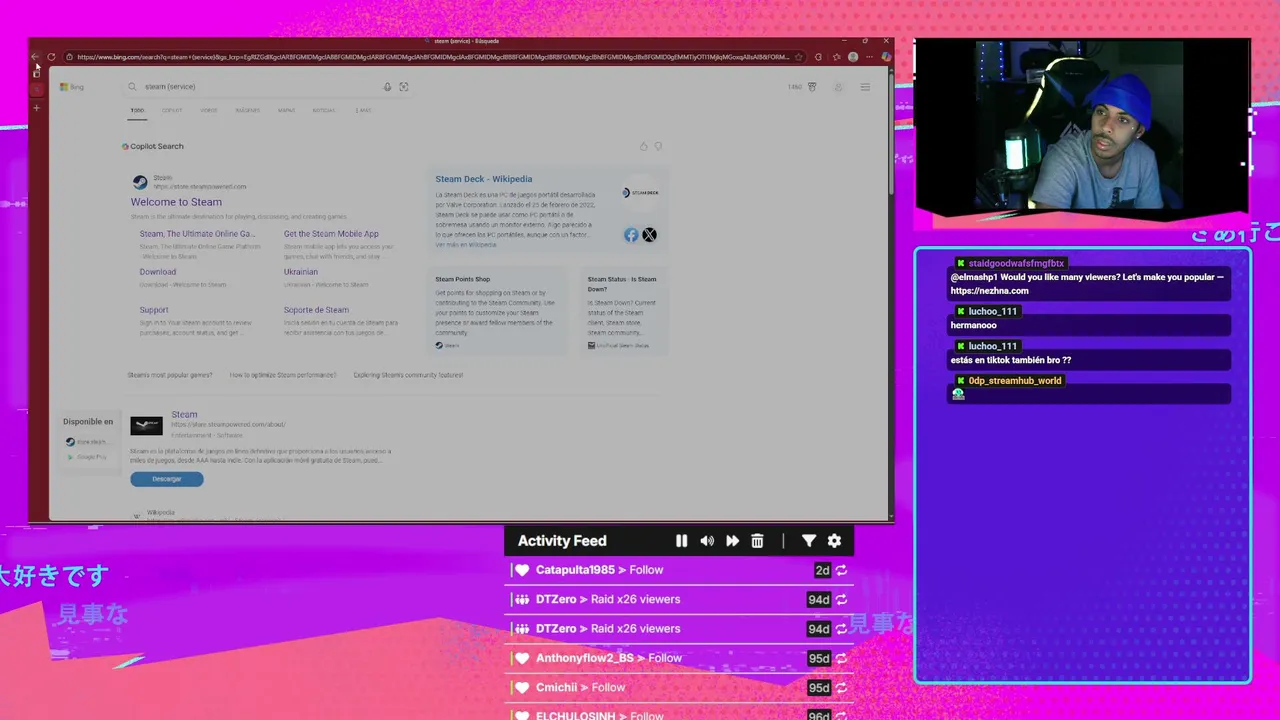Reload the Bing search page
This screenshot has width=1280, height=720.
[51, 57]
